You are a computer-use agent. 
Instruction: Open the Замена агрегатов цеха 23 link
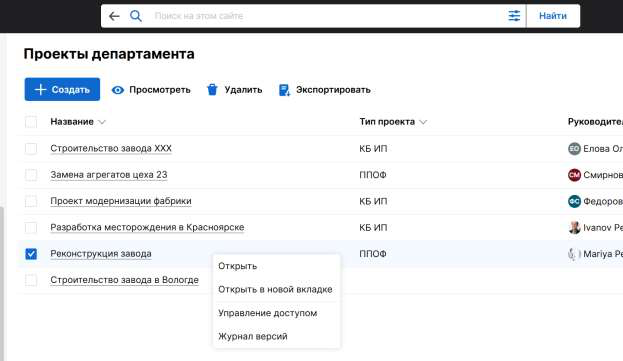point(109,175)
